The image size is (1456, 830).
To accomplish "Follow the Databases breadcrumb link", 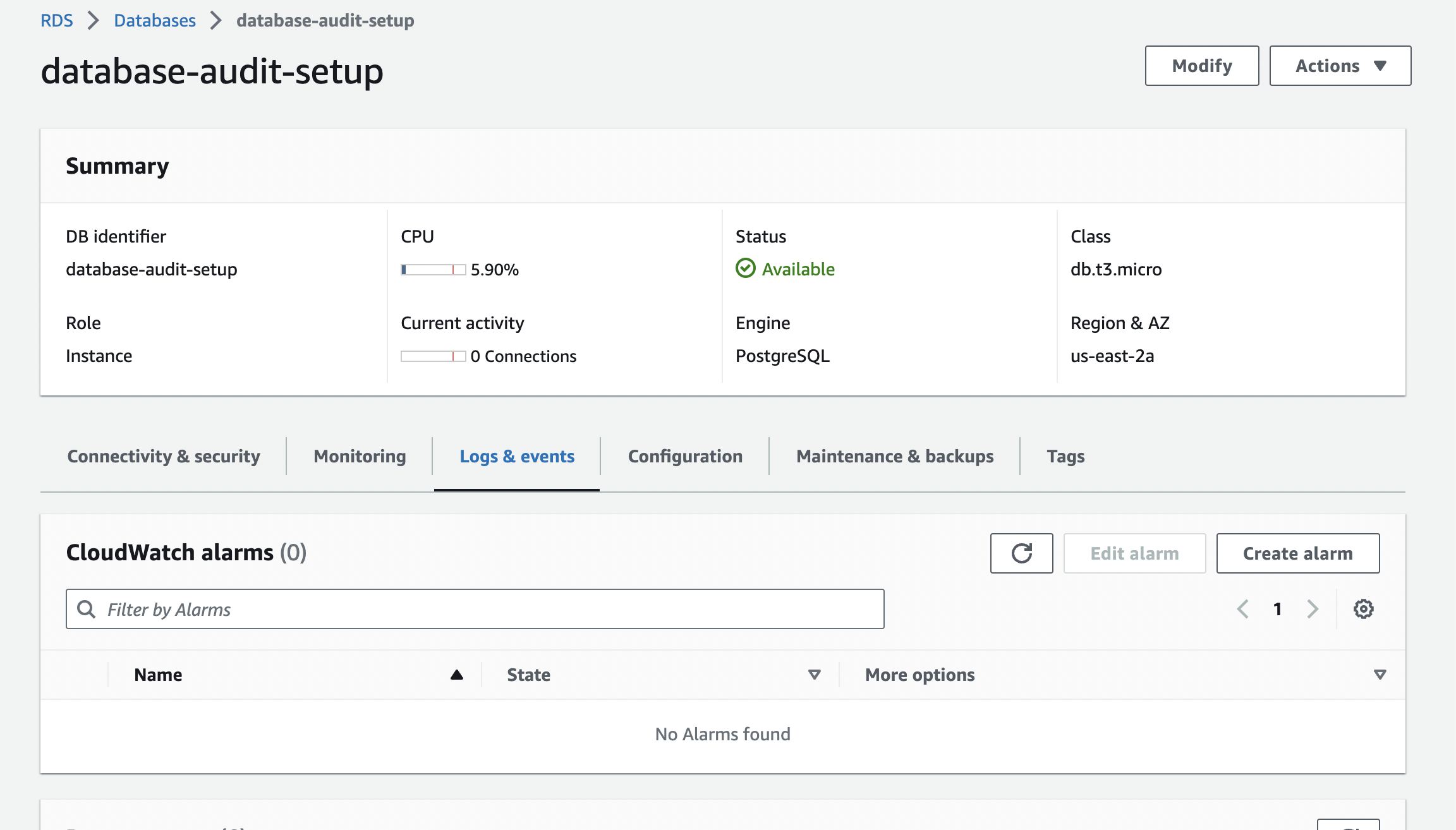I will [x=155, y=20].
